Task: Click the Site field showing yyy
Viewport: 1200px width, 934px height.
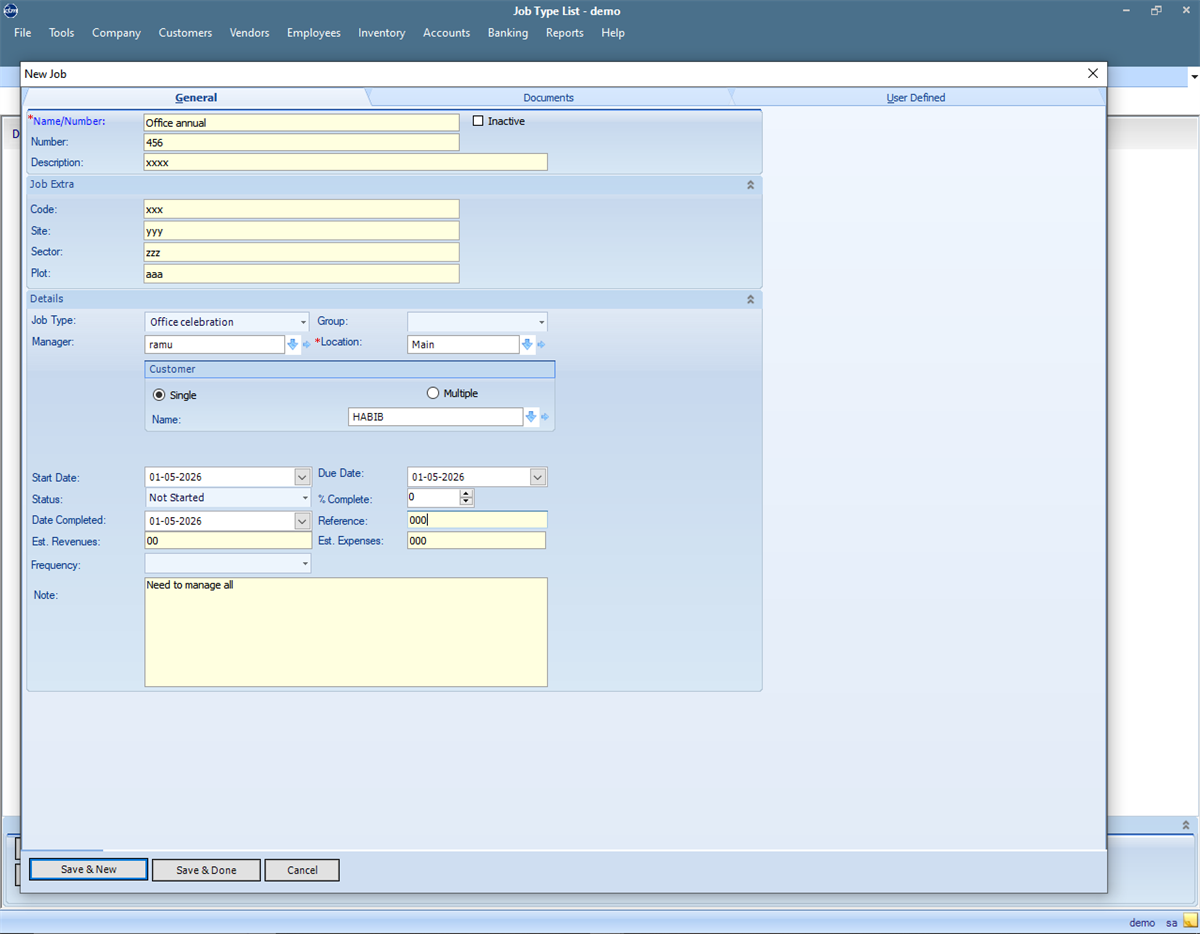Action: pyautogui.click(x=301, y=231)
